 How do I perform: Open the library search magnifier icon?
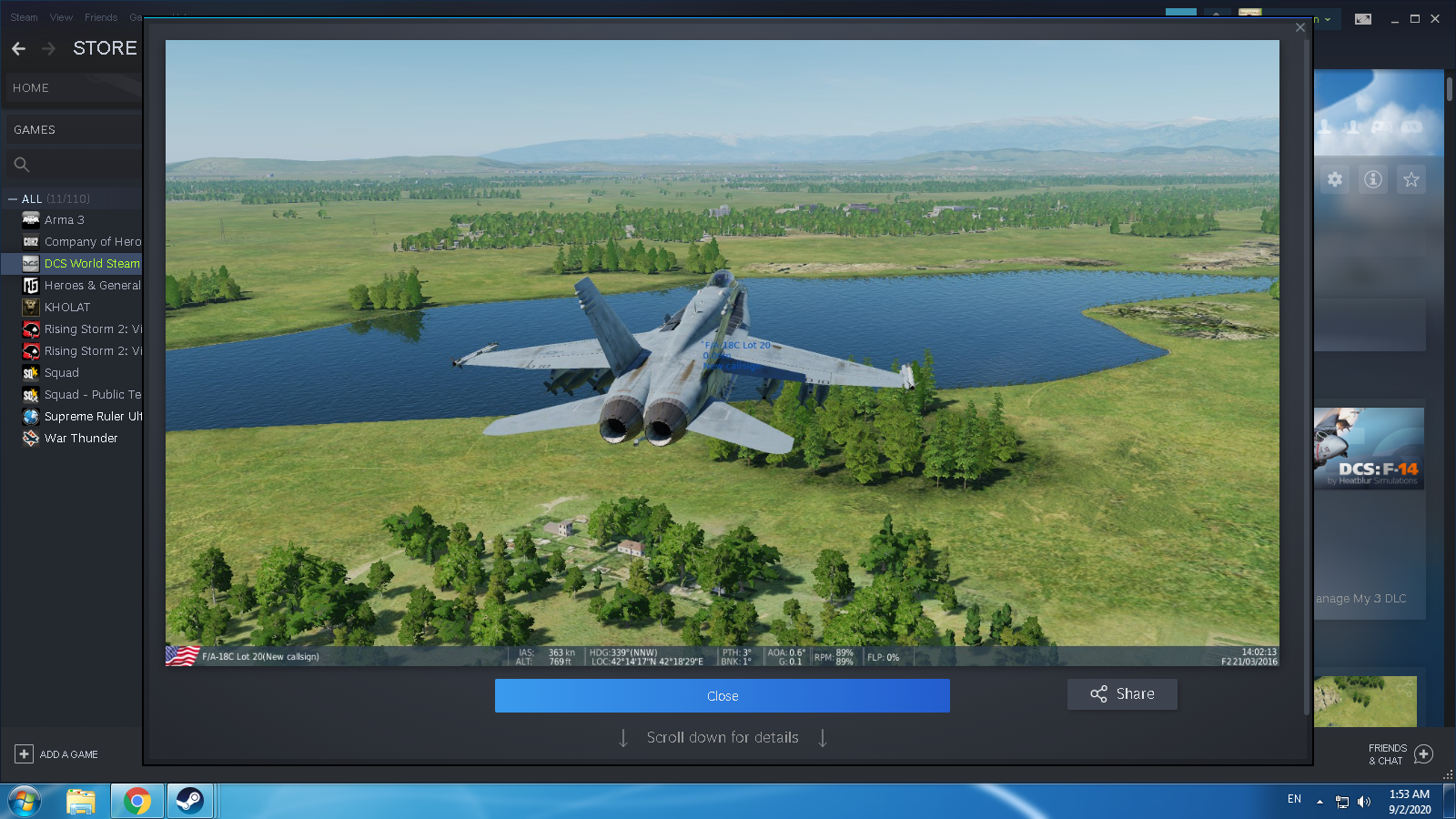pos(22,165)
